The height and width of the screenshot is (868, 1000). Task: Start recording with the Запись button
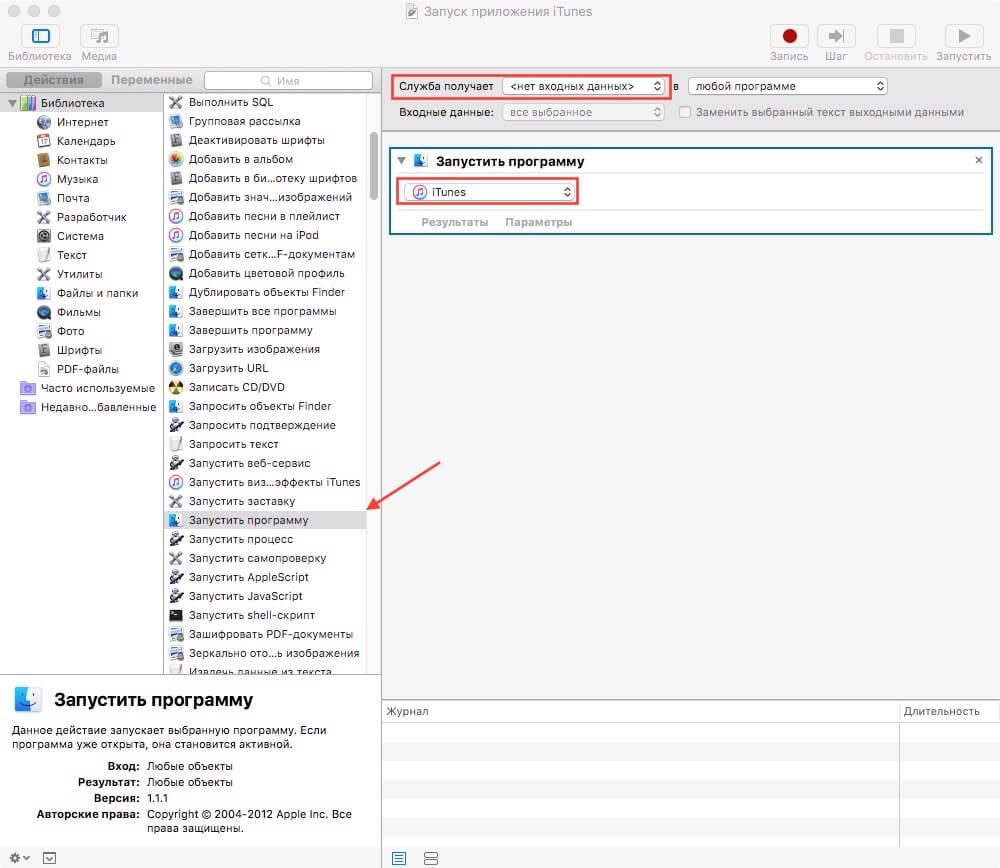point(789,36)
